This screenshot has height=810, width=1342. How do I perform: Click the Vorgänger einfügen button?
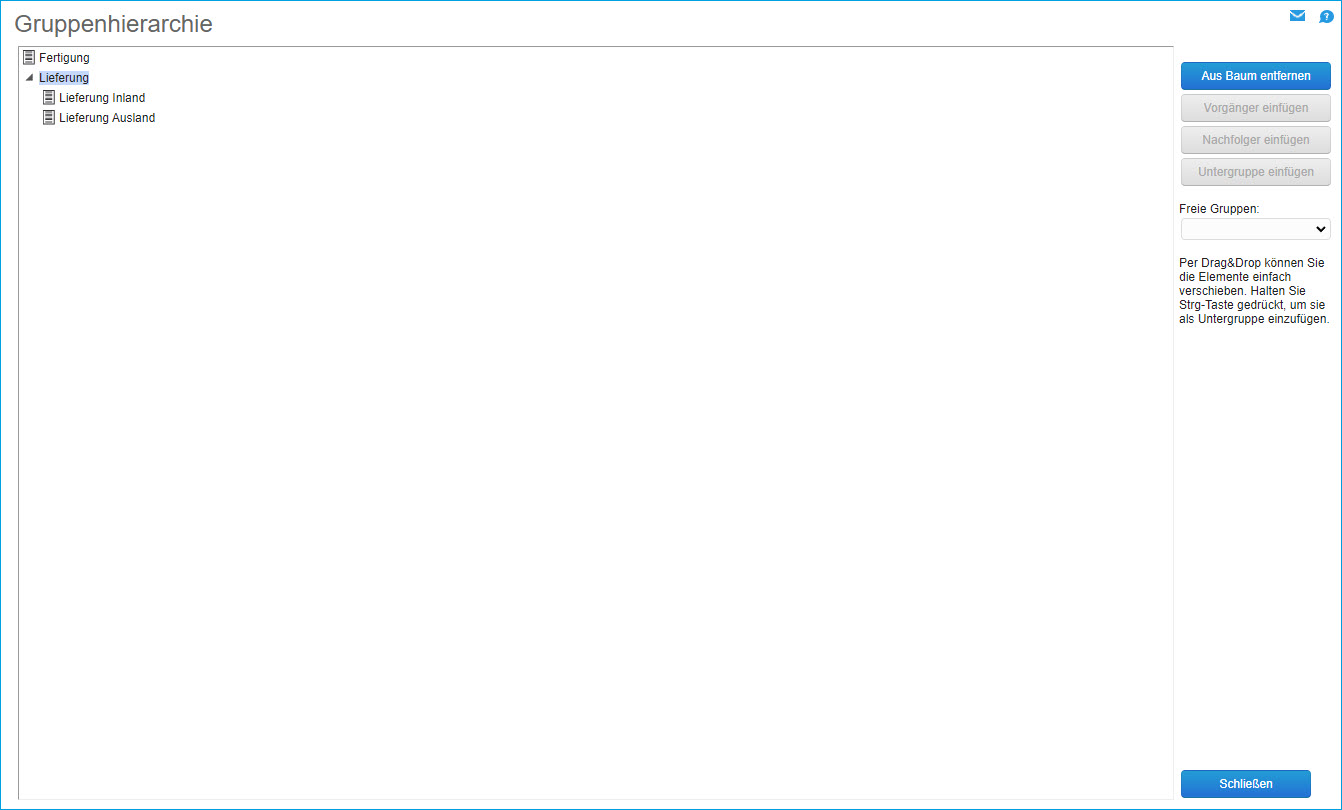click(1255, 108)
